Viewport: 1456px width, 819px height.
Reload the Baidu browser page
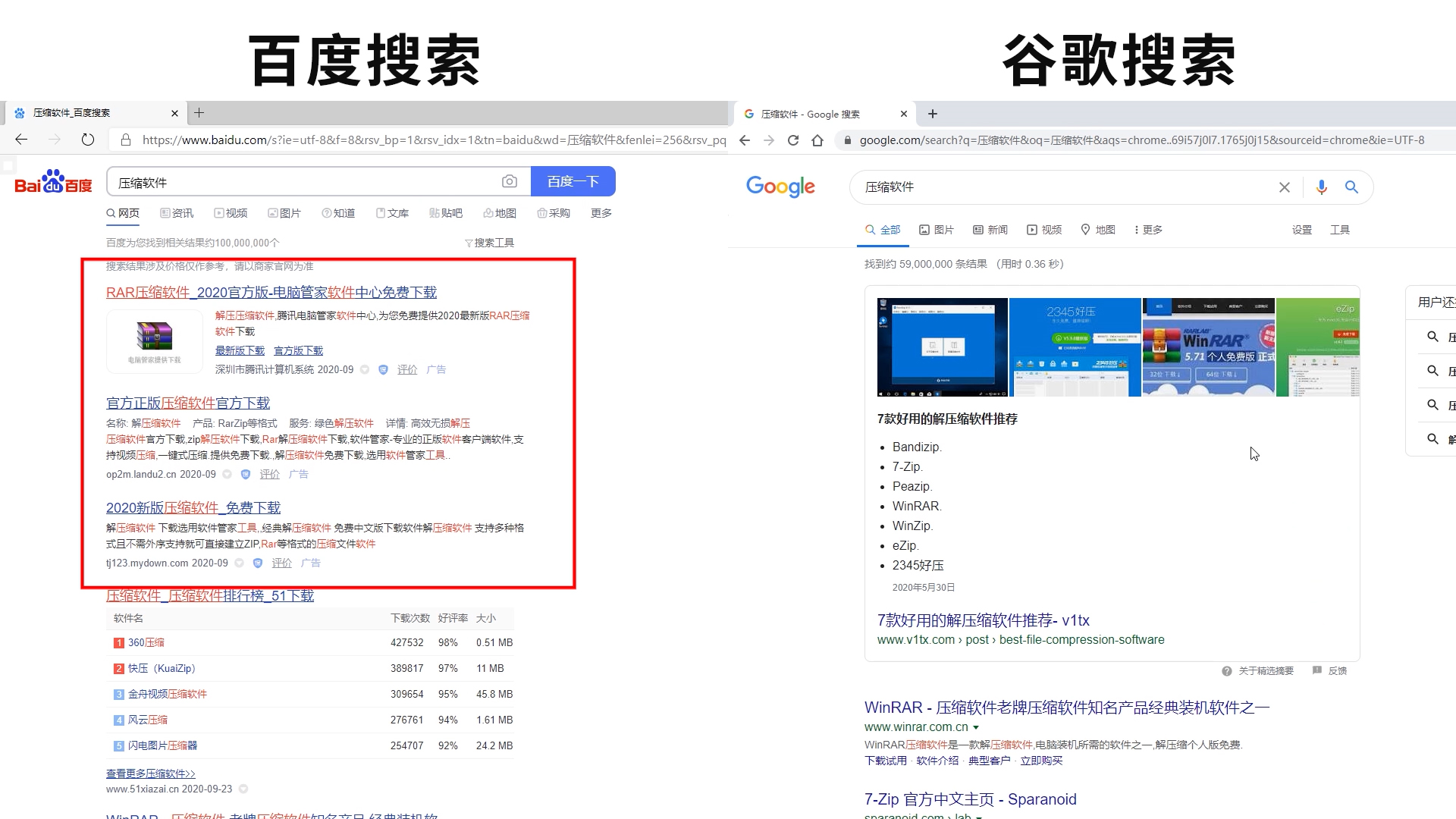pyautogui.click(x=88, y=140)
